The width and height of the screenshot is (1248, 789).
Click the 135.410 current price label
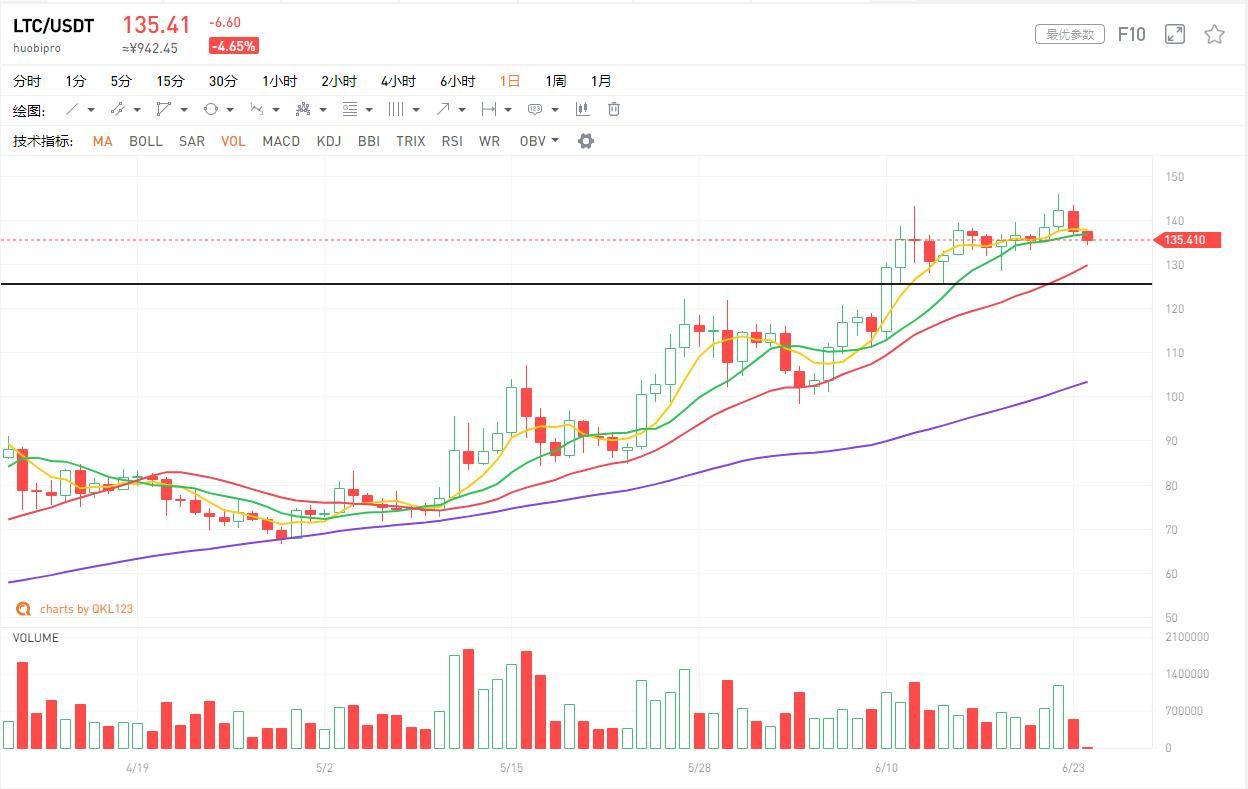coord(1187,240)
